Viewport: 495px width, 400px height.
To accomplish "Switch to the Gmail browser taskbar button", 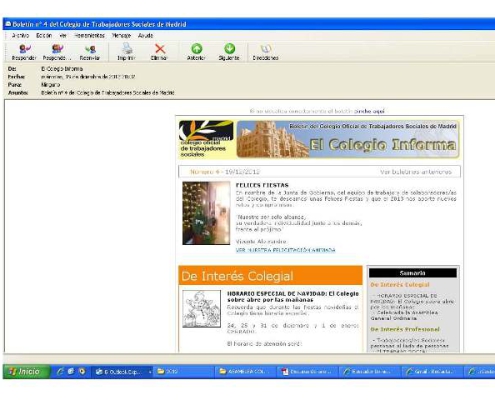I will 431,372.
